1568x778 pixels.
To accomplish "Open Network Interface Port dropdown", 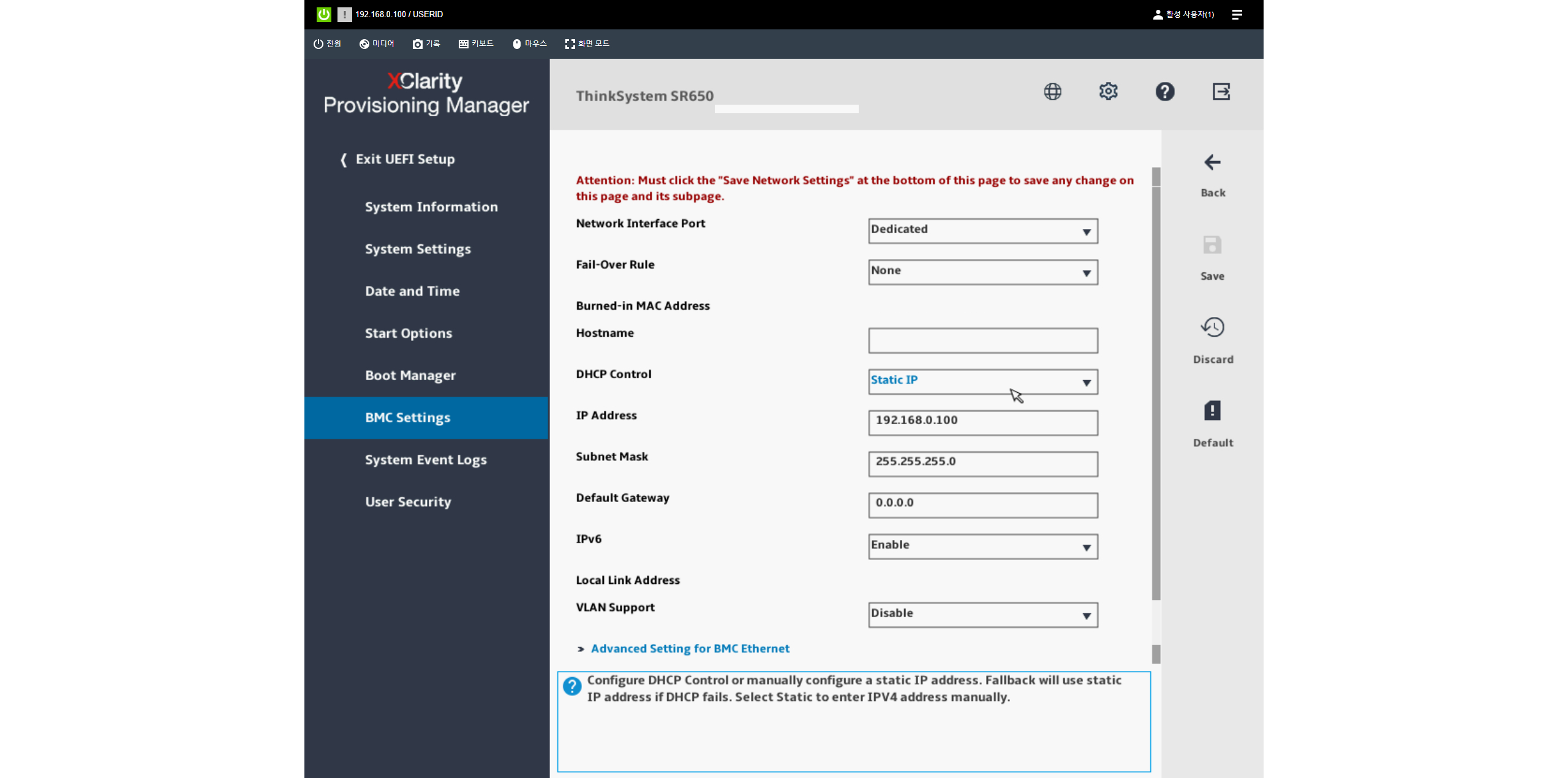I will coord(982,231).
